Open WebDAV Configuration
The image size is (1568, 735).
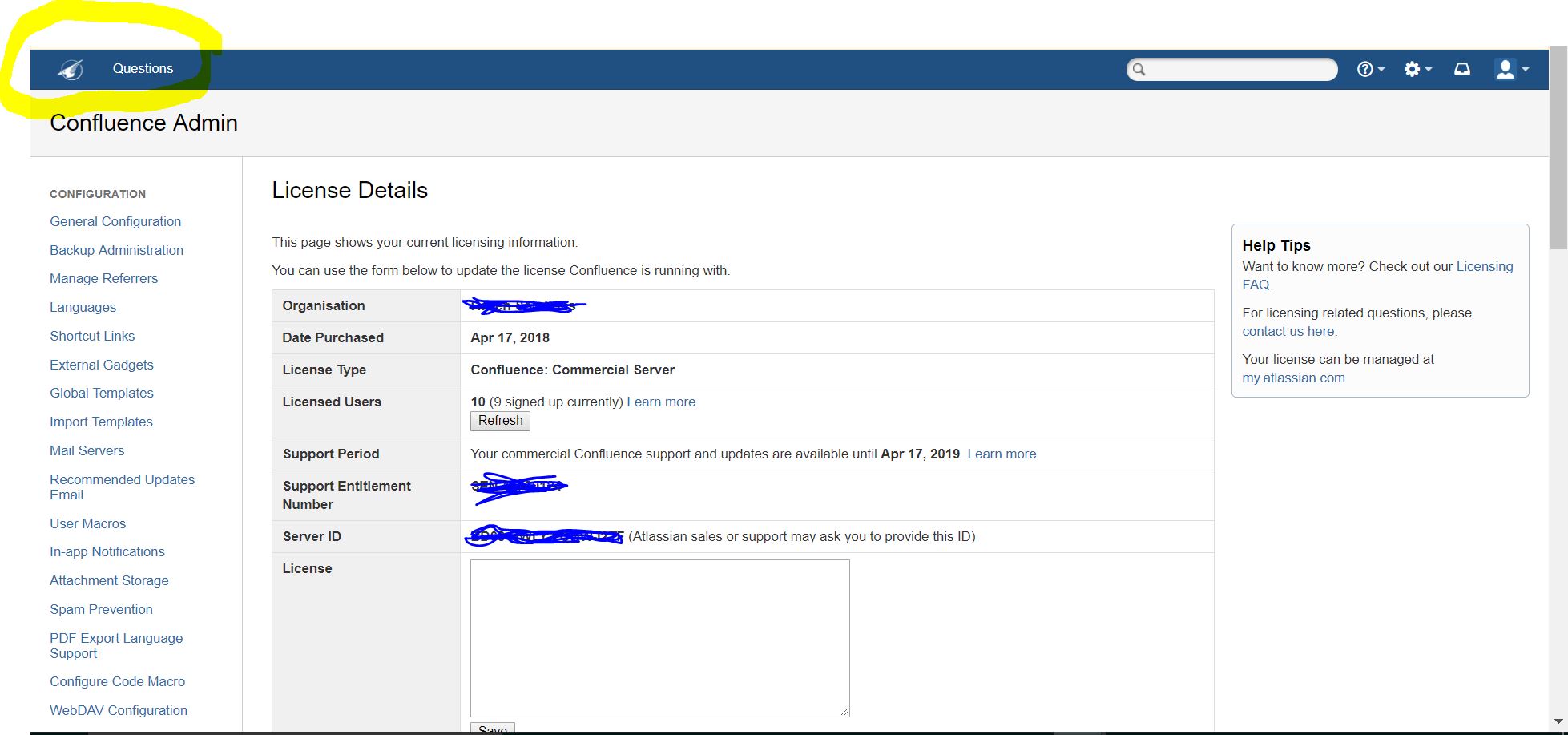[119, 710]
